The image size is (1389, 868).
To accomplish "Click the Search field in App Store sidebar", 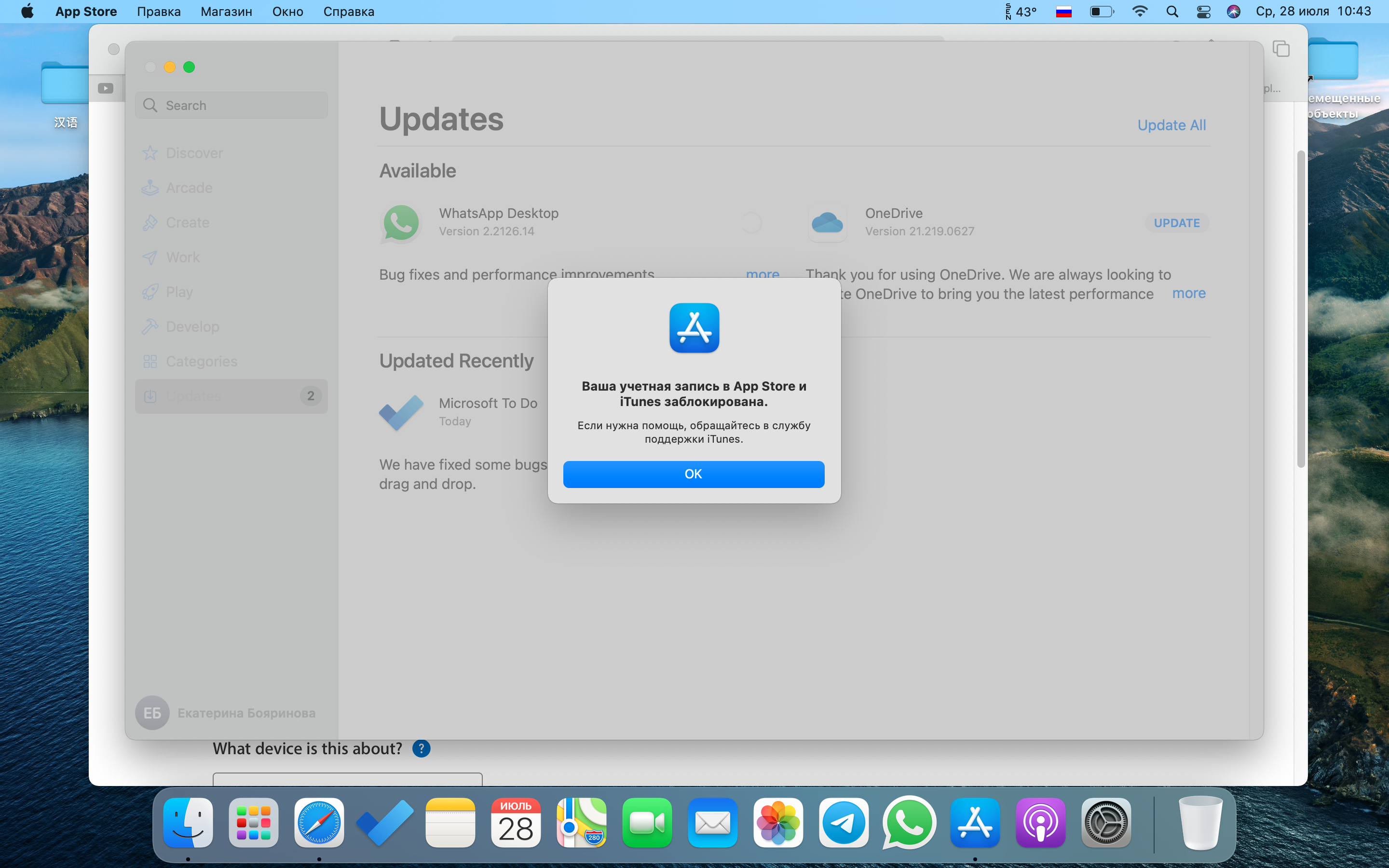I will (x=231, y=105).
